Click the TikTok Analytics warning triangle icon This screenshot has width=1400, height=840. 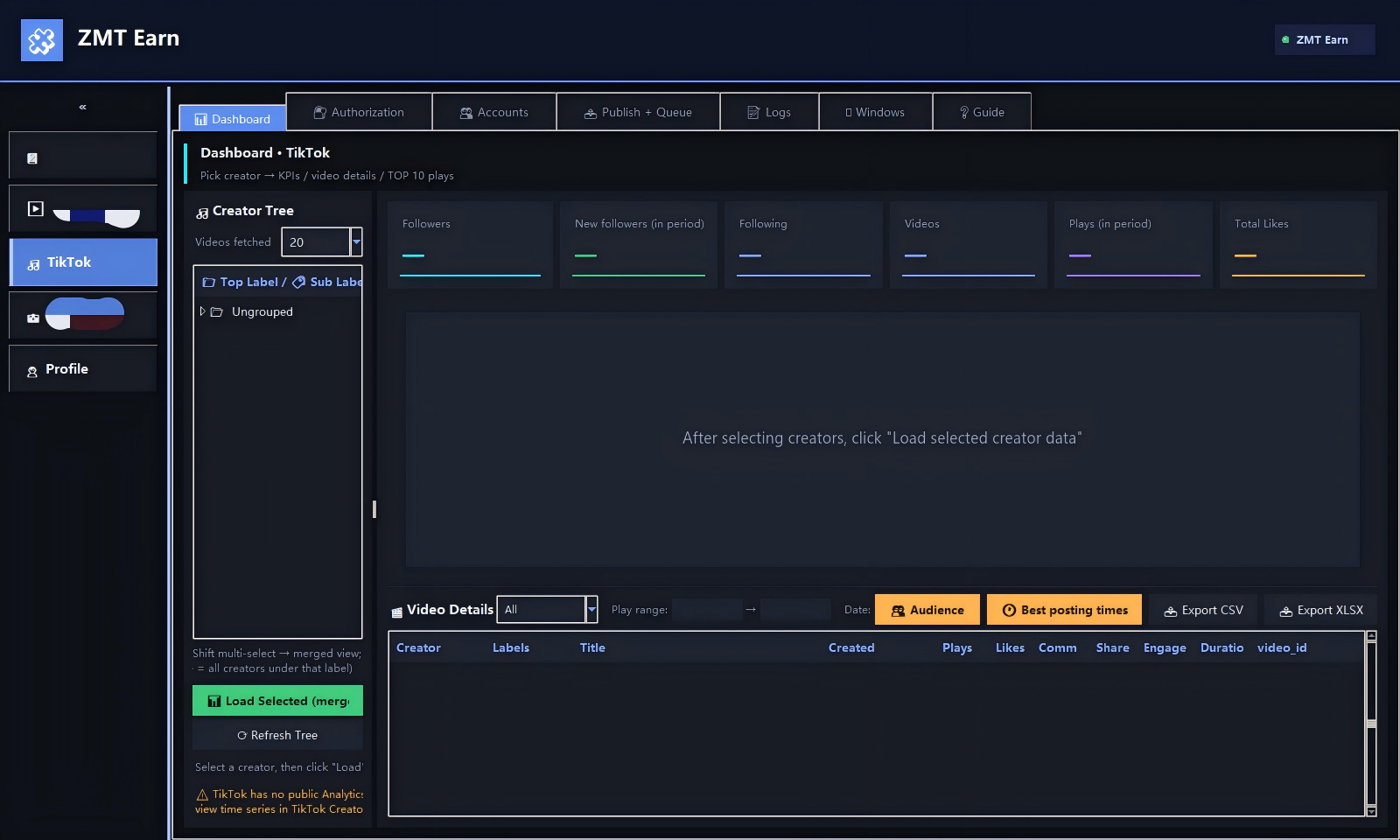tap(202, 794)
